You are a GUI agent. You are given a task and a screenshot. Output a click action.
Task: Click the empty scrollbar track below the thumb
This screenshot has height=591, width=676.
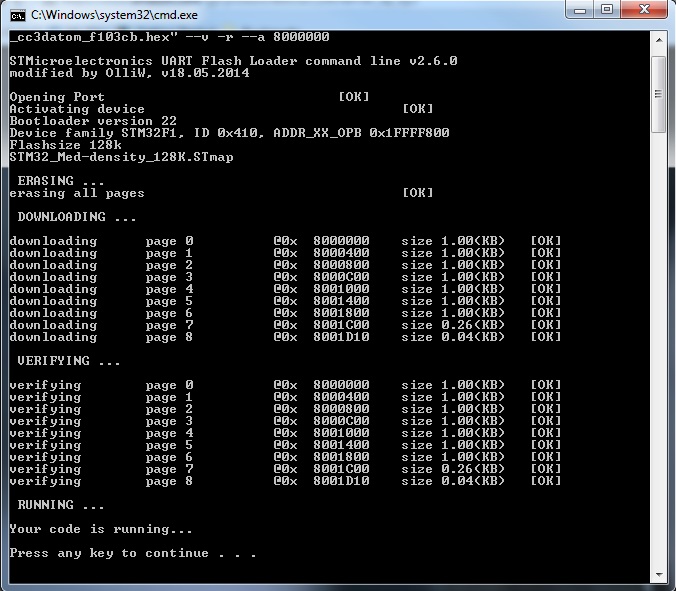[658, 350]
